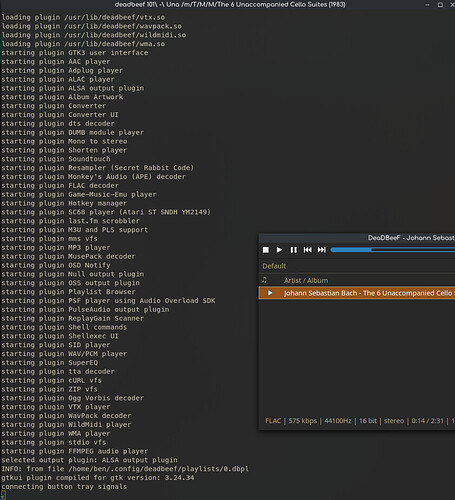The image size is (455, 500).
Task: Click the playing indicator triangle in the track row
Action: click(270, 293)
